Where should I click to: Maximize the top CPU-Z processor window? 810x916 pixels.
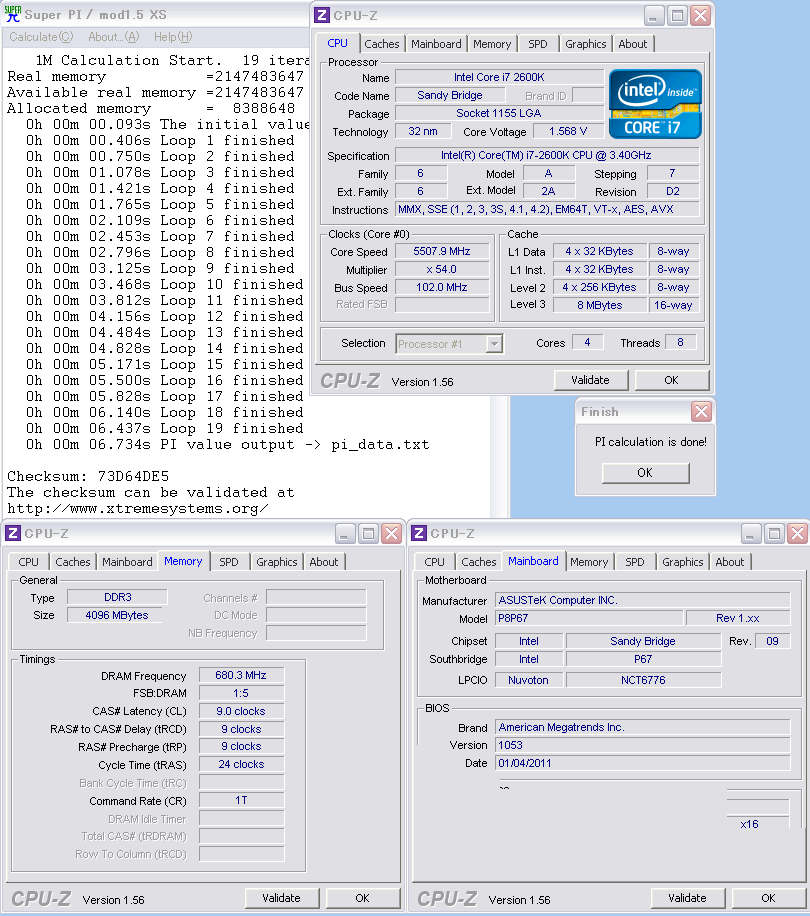(x=677, y=16)
